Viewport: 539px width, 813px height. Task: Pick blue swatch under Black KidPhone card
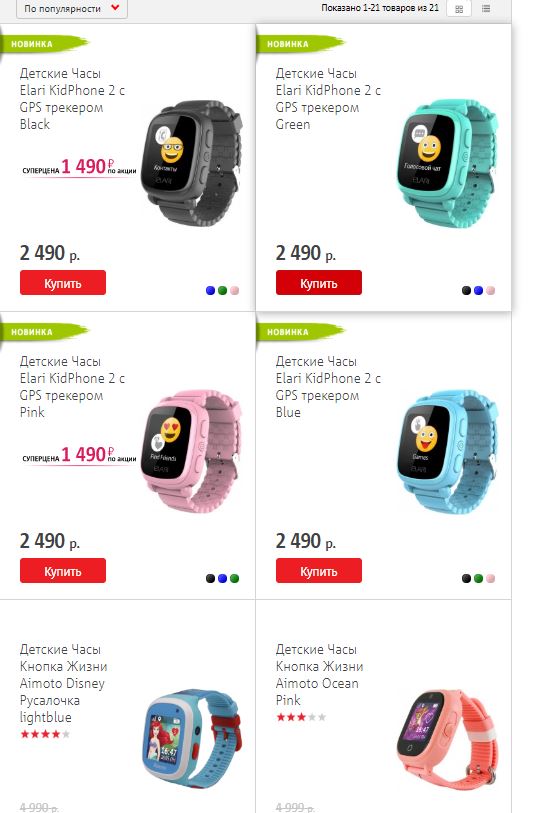tap(210, 290)
